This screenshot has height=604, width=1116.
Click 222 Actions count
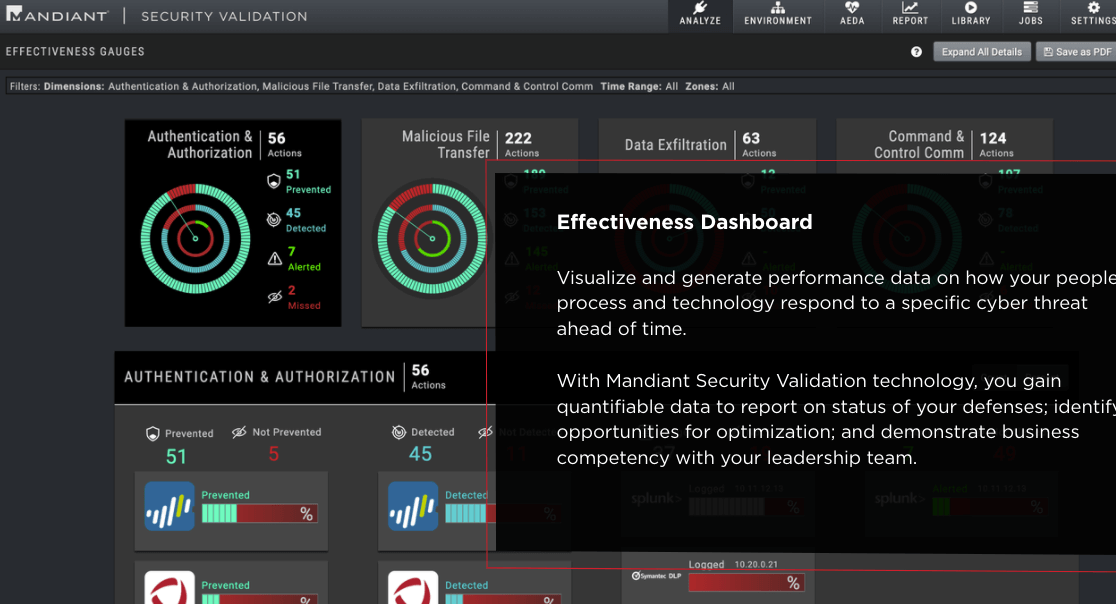tap(522, 144)
